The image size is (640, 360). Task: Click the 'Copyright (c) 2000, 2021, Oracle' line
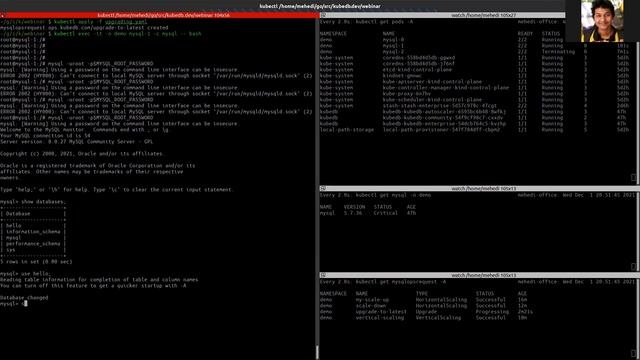click(x=82, y=153)
